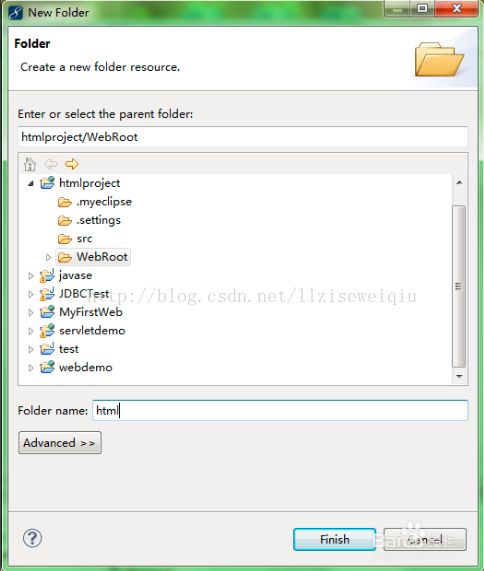This screenshot has width=484, height=571.
Task: Expand the MyFirstWeb project node
Action: (x=31, y=312)
